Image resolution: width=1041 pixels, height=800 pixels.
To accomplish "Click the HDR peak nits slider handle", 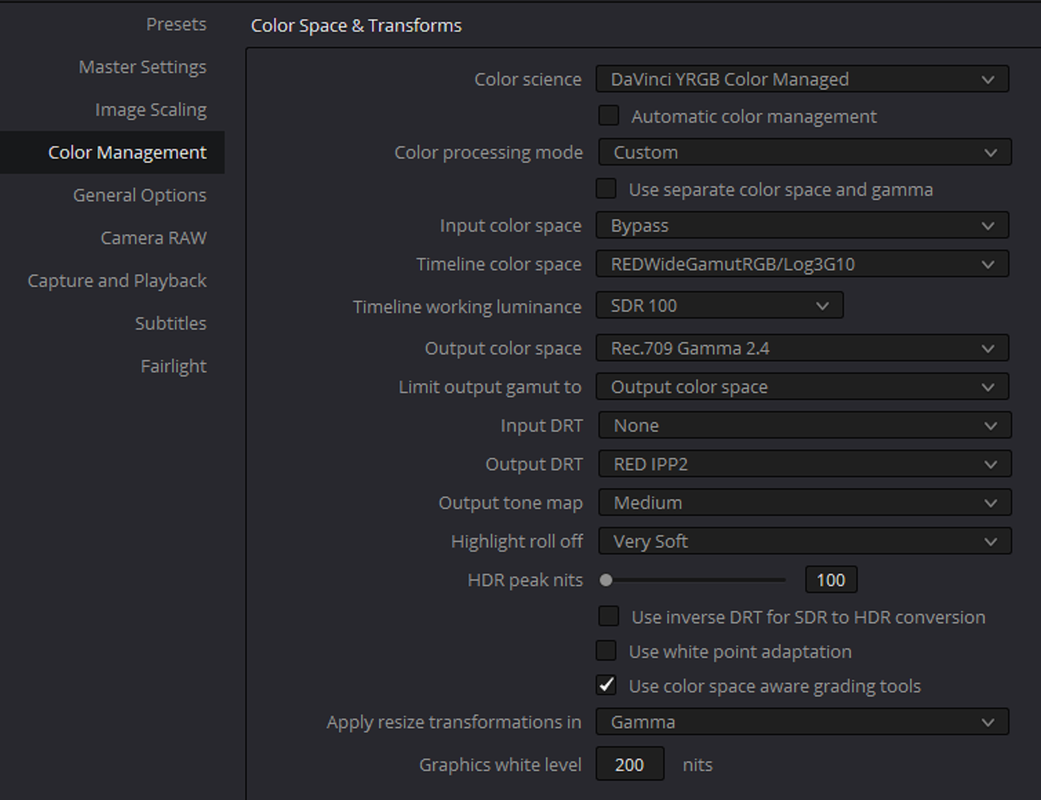I will 605,580.
